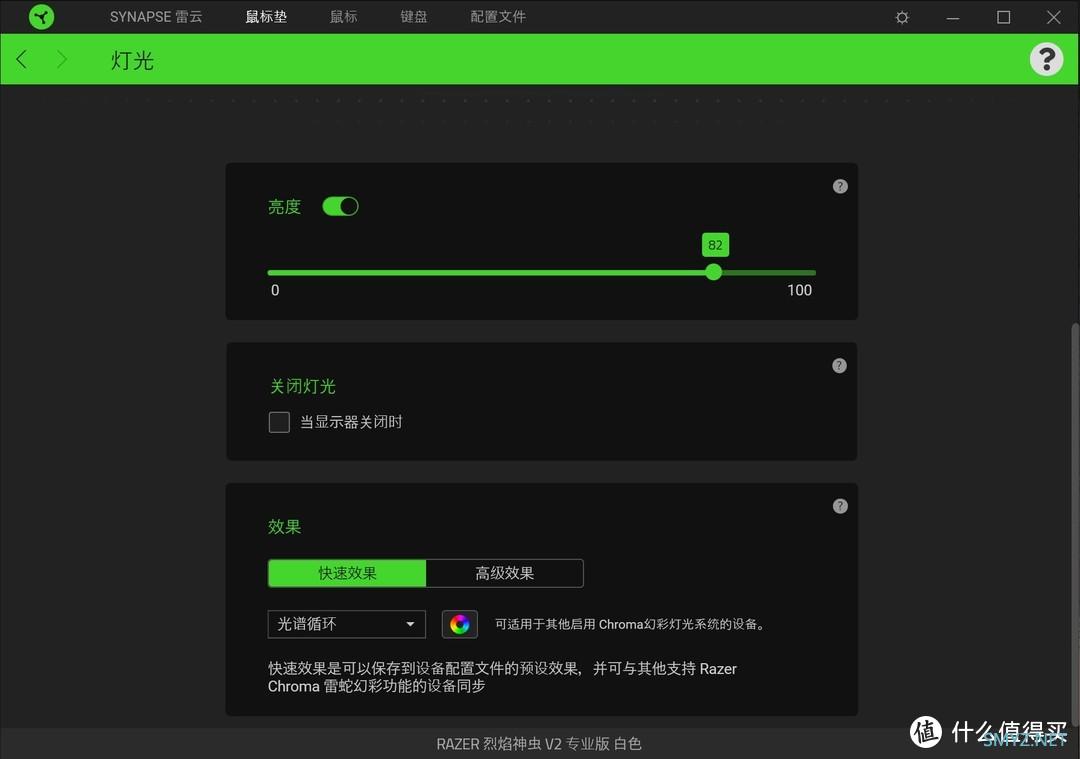
Task: Open the large help question mark
Action: click(x=1046, y=59)
